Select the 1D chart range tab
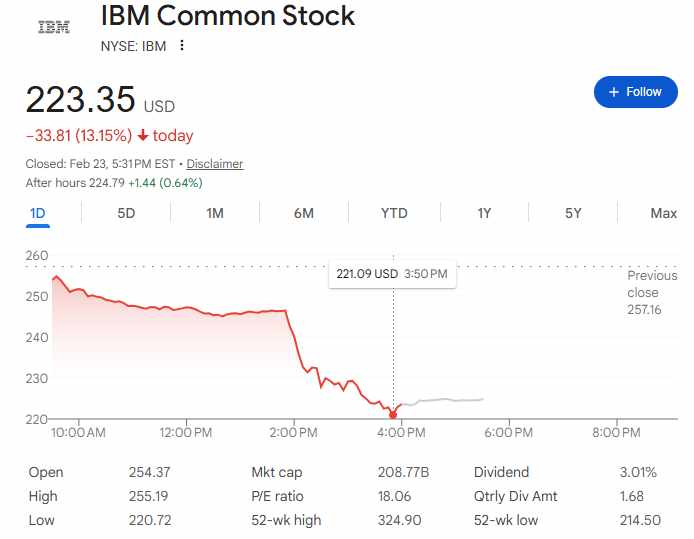The width and height of the screenshot is (694, 539). pos(38,213)
